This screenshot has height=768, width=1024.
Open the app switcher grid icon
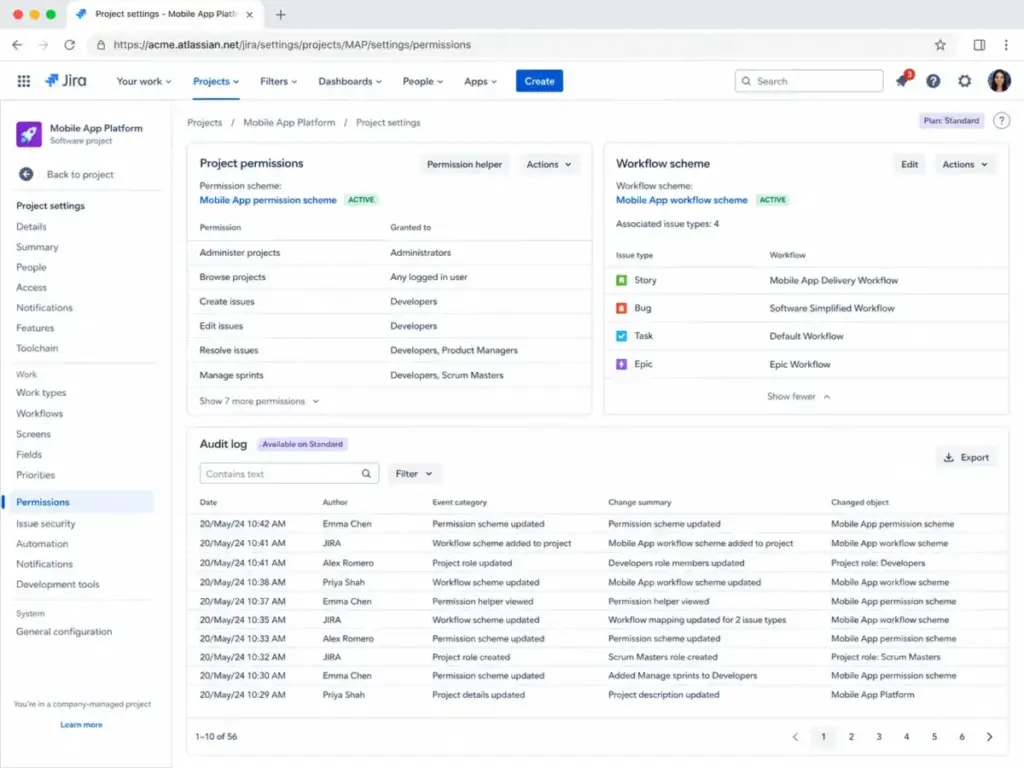(24, 81)
